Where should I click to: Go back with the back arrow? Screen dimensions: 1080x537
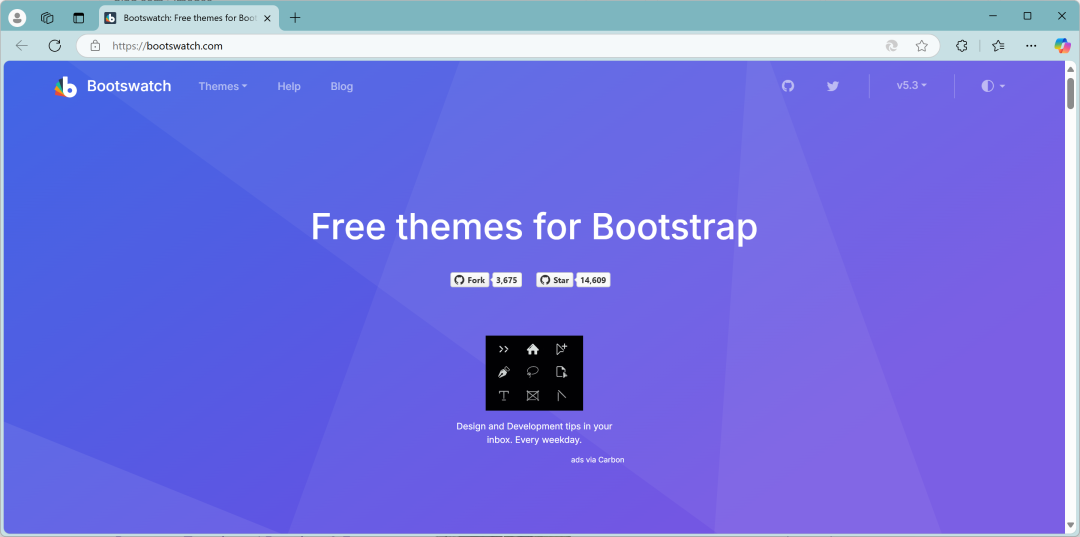point(22,46)
